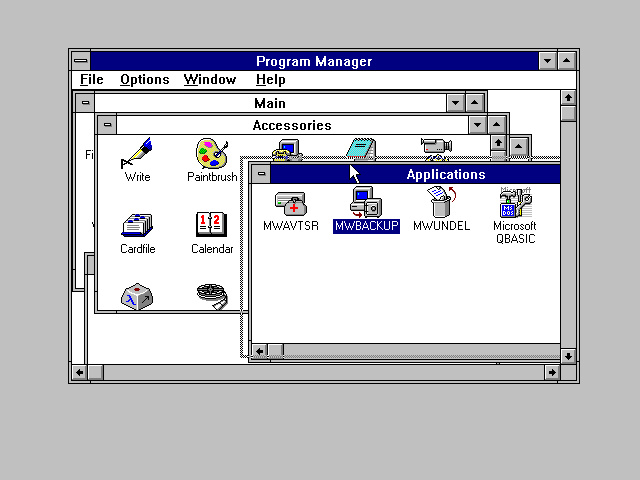Click the Program Manager title bar
This screenshot has width=640, height=480.
314,61
